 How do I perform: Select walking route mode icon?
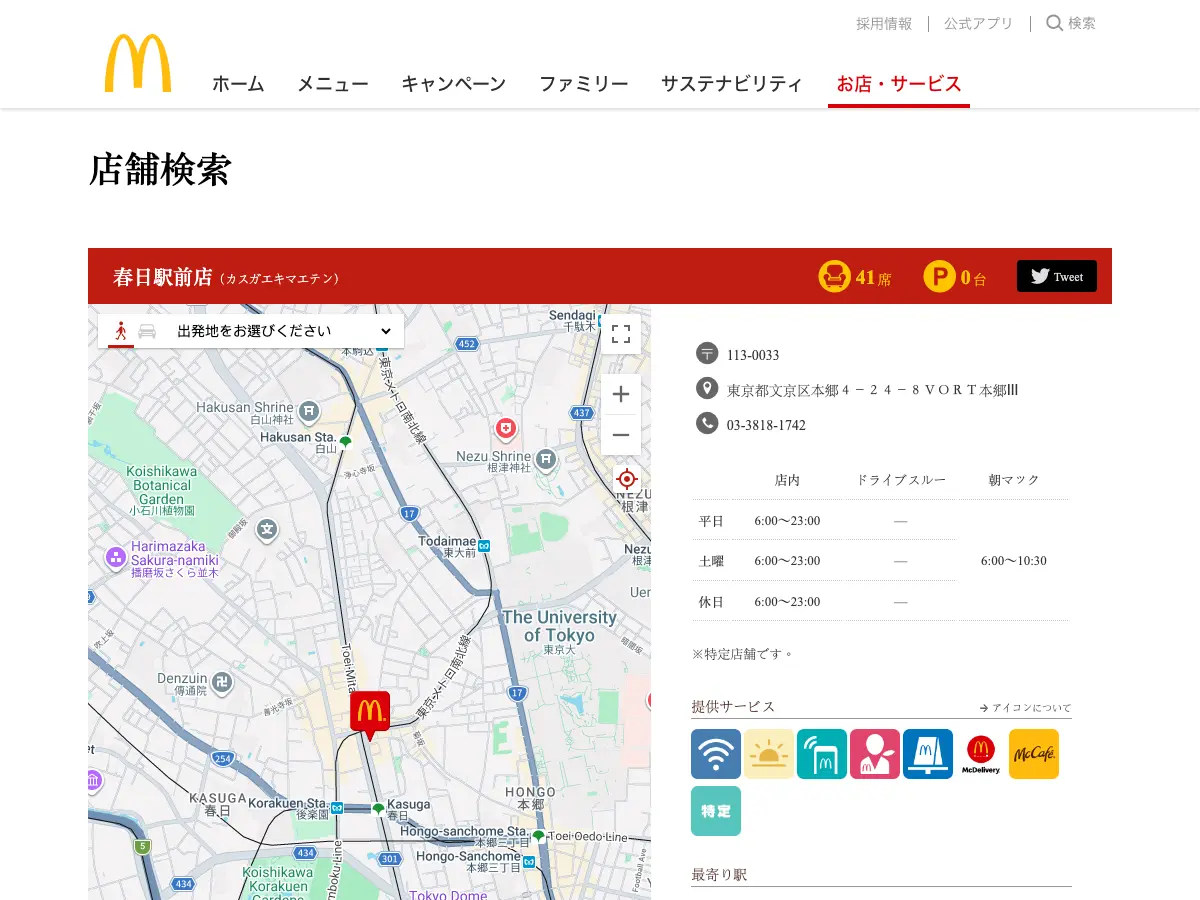coord(121,331)
